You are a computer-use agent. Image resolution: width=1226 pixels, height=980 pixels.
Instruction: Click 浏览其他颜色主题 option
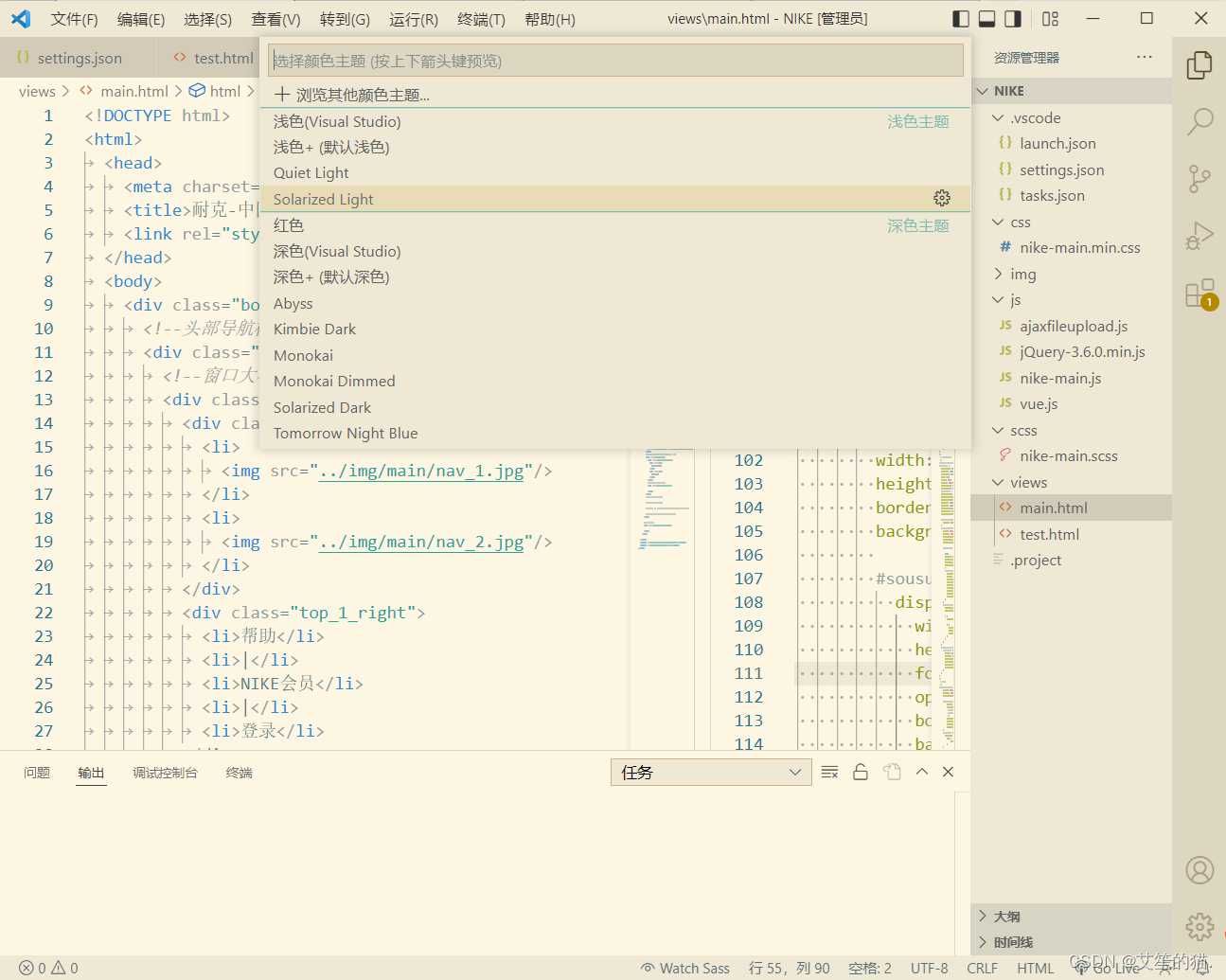pyautogui.click(x=615, y=95)
